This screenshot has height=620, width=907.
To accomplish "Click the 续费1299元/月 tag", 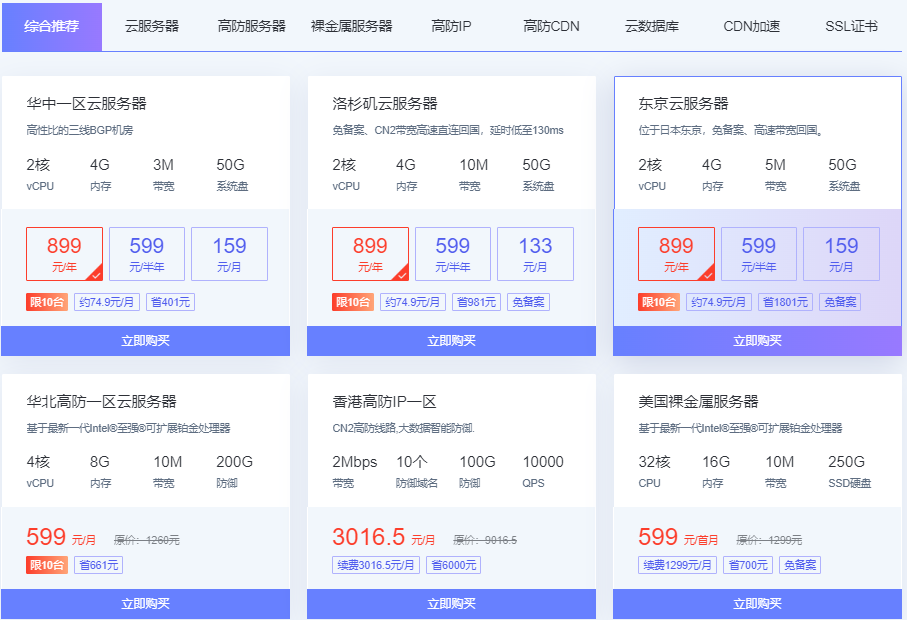I will tap(677, 565).
